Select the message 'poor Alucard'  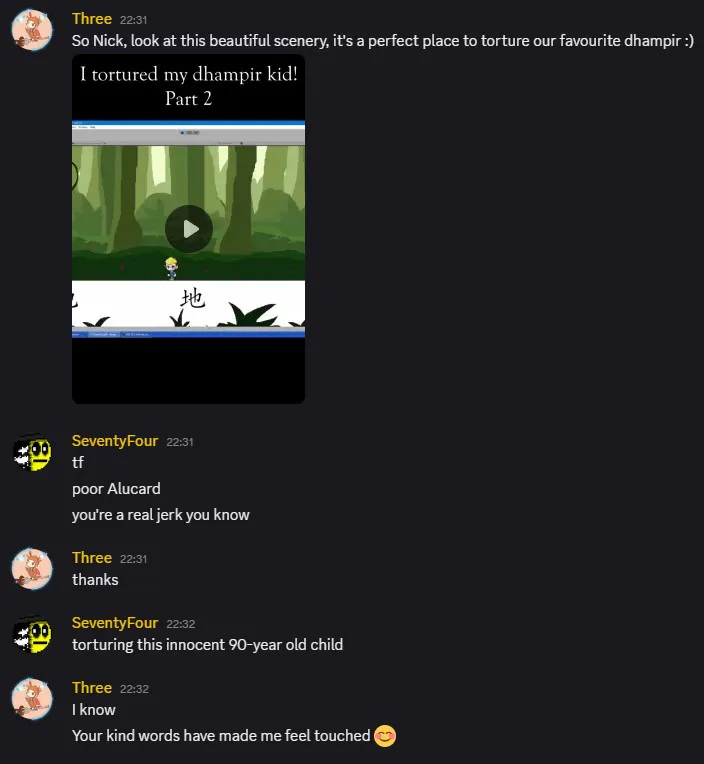pyautogui.click(x=116, y=489)
